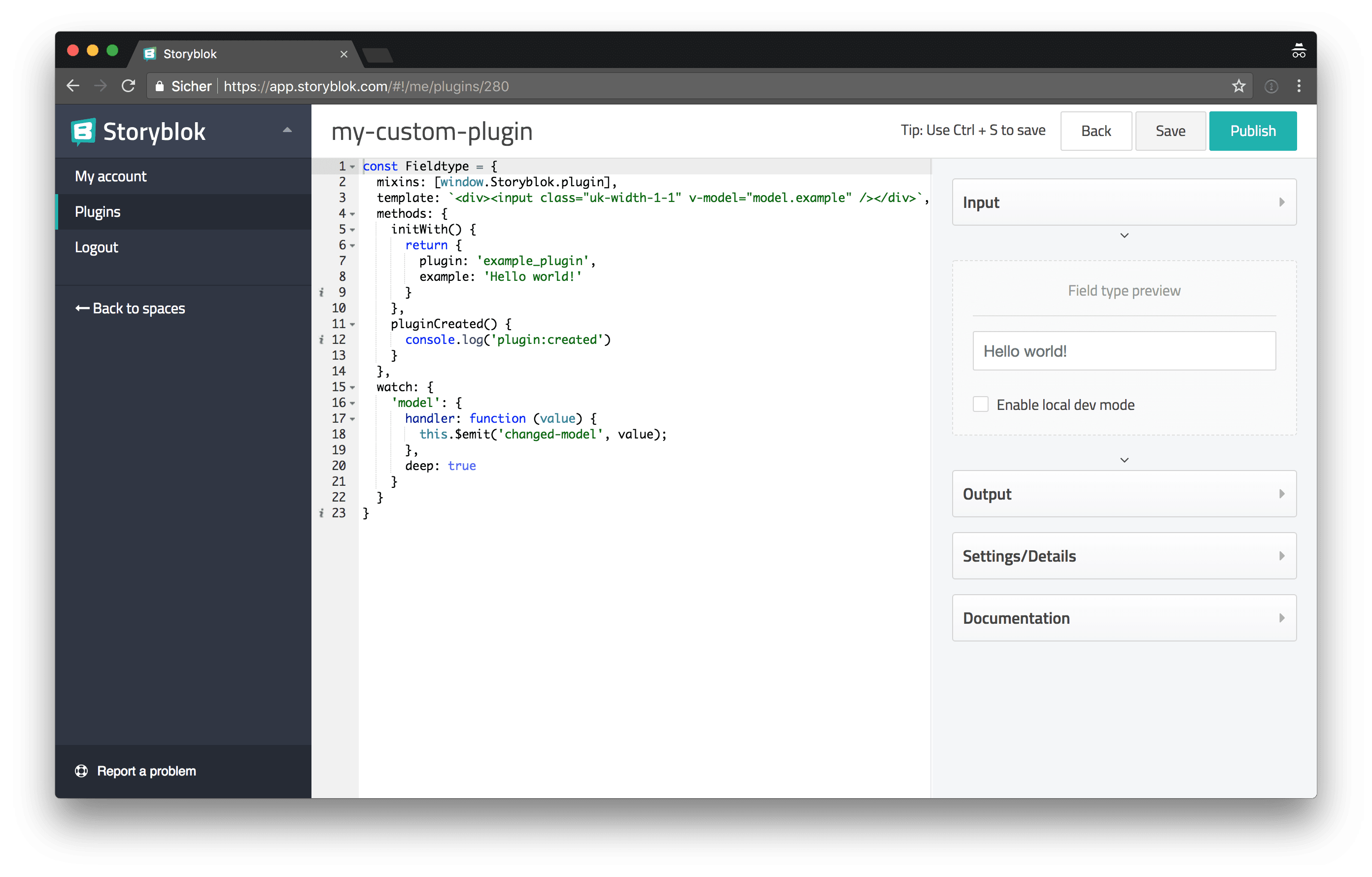Click the browser back arrow

tap(73, 86)
